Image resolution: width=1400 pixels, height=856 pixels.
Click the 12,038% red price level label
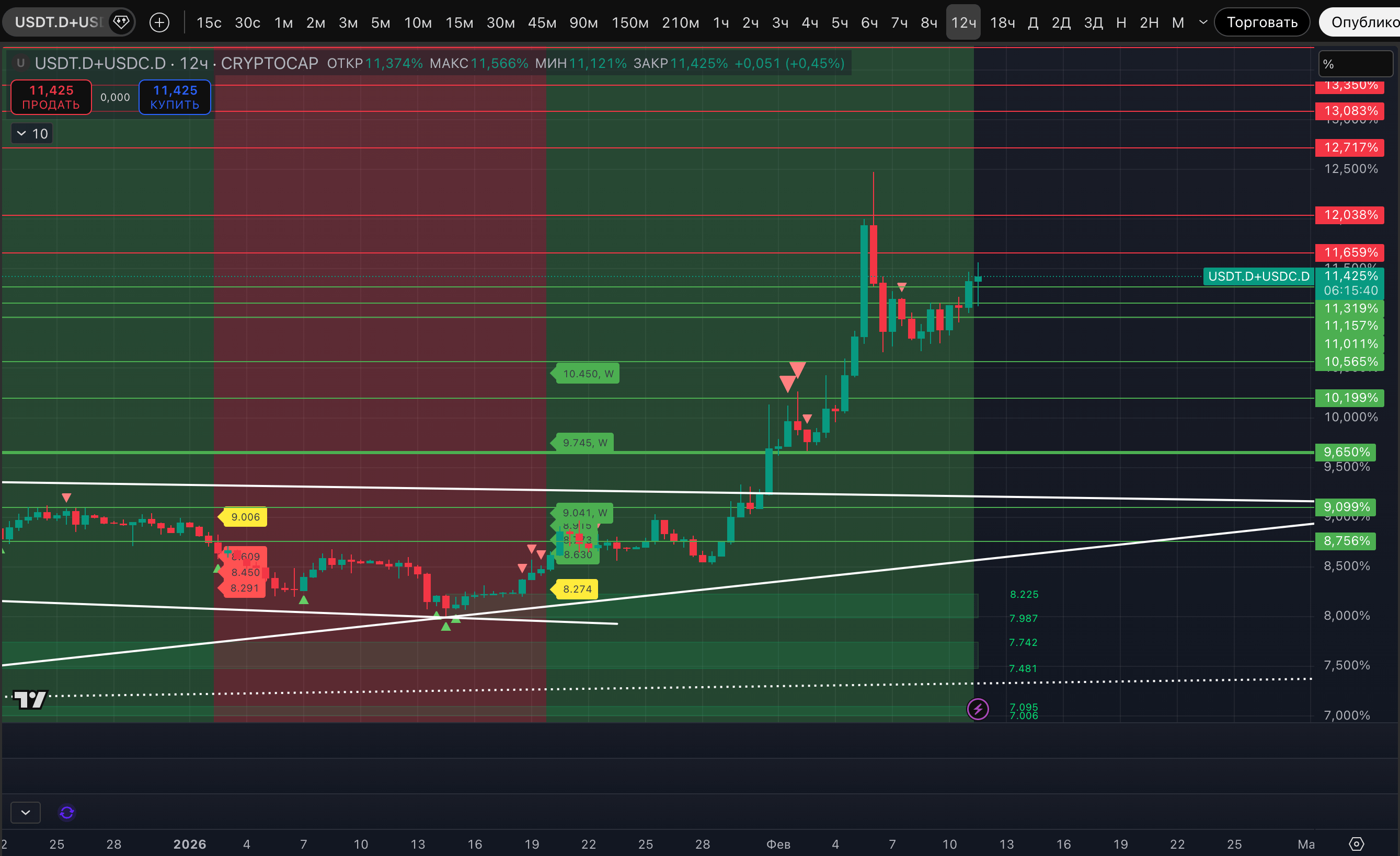point(1350,215)
